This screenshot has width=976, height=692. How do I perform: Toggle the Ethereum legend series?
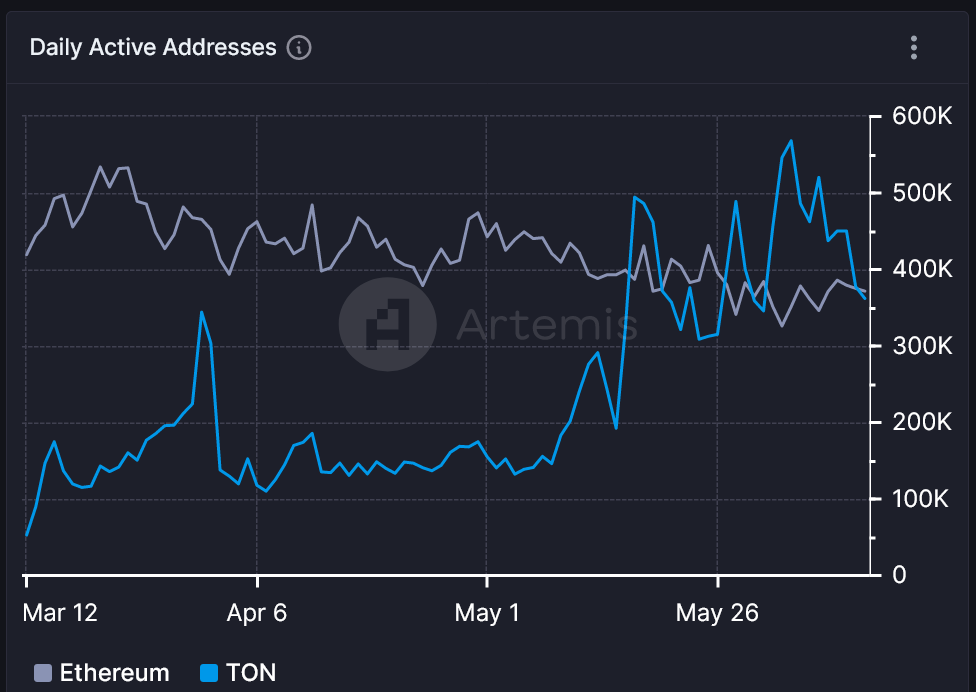tap(102, 673)
